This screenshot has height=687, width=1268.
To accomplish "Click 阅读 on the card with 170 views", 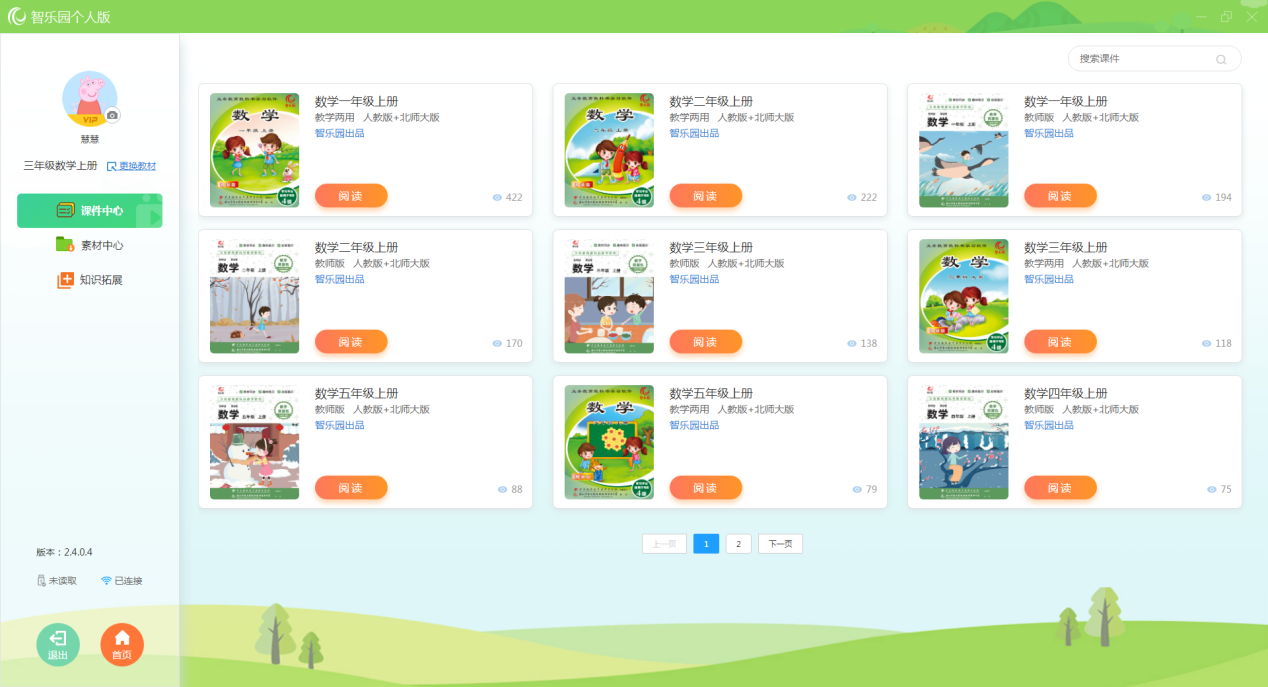I will coord(351,342).
